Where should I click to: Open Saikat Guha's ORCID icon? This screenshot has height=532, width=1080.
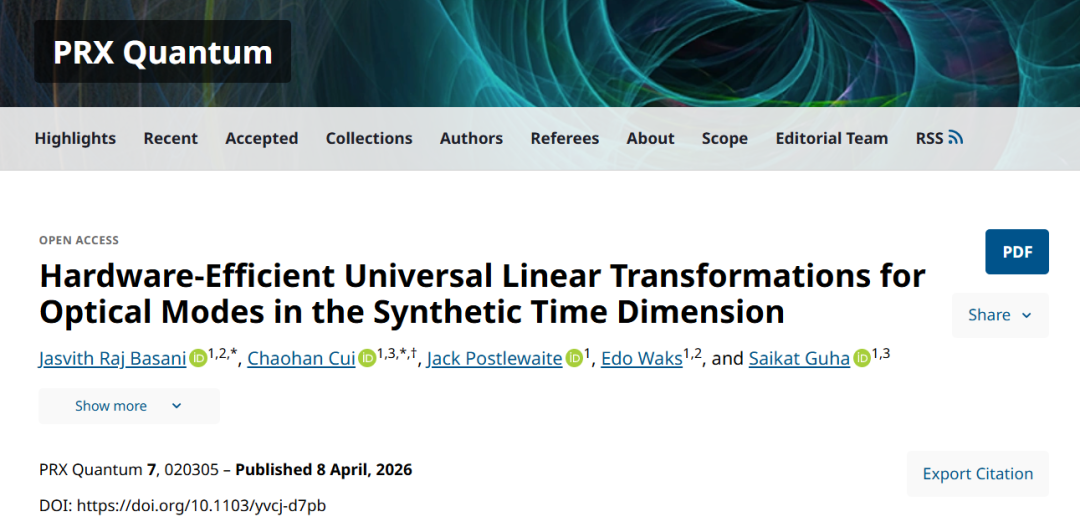pos(861,358)
